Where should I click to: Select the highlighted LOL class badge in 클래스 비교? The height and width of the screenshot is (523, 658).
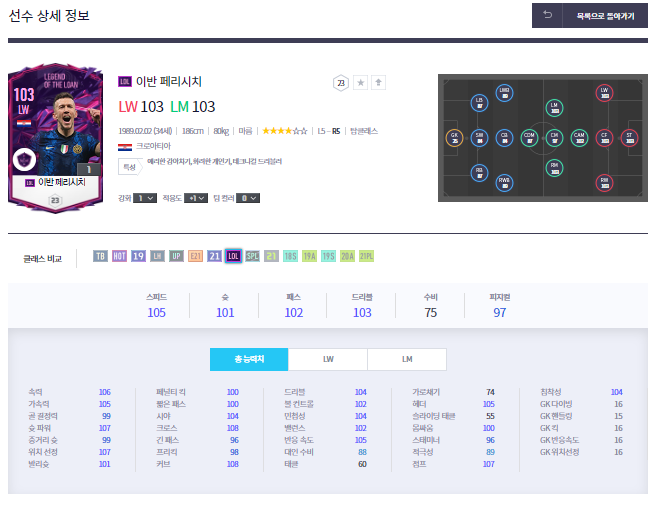pos(233,256)
